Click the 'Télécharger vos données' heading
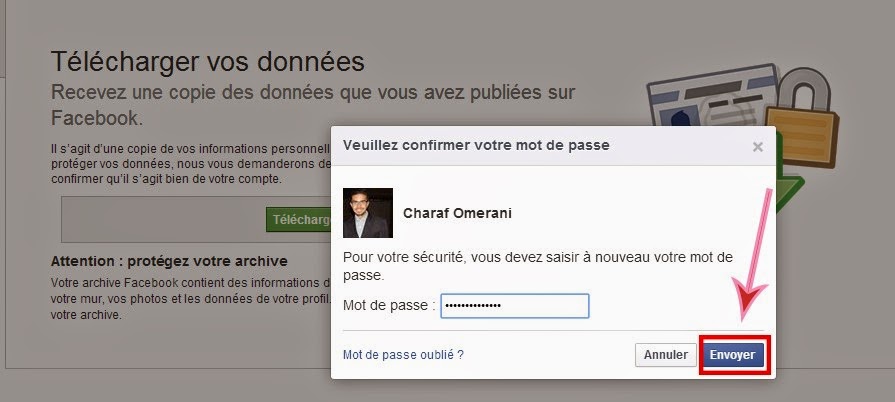This screenshot has height=402, width=895. (208, 61)
